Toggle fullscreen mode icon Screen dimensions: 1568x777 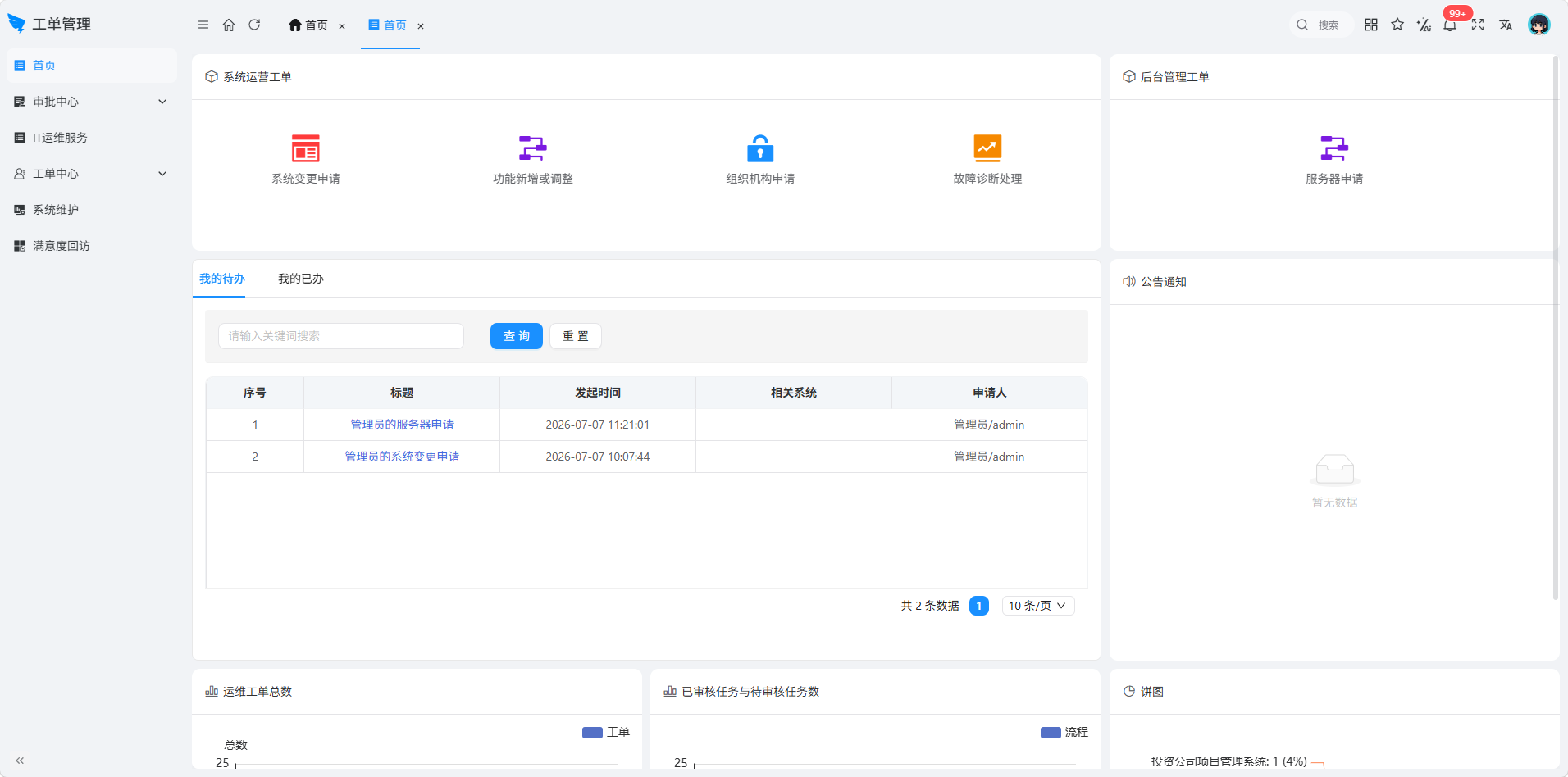coord(1478,25)
